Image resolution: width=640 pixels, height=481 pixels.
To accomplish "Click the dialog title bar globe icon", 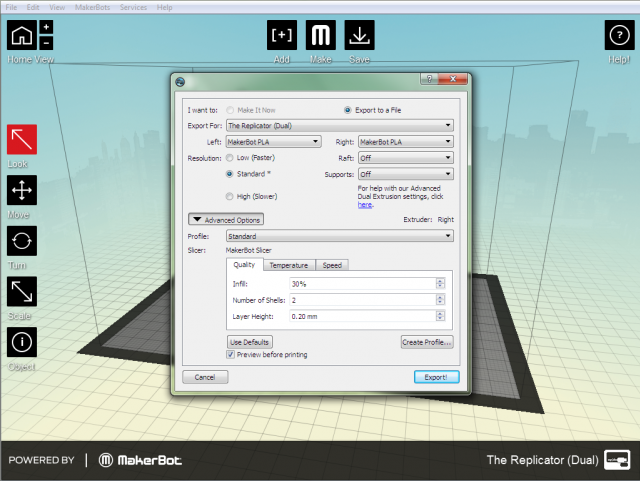I will (x=180, y=82).
